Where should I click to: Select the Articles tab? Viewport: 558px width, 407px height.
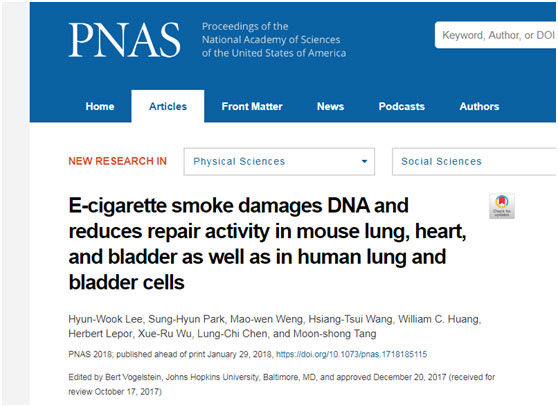(x=168, y=106)
